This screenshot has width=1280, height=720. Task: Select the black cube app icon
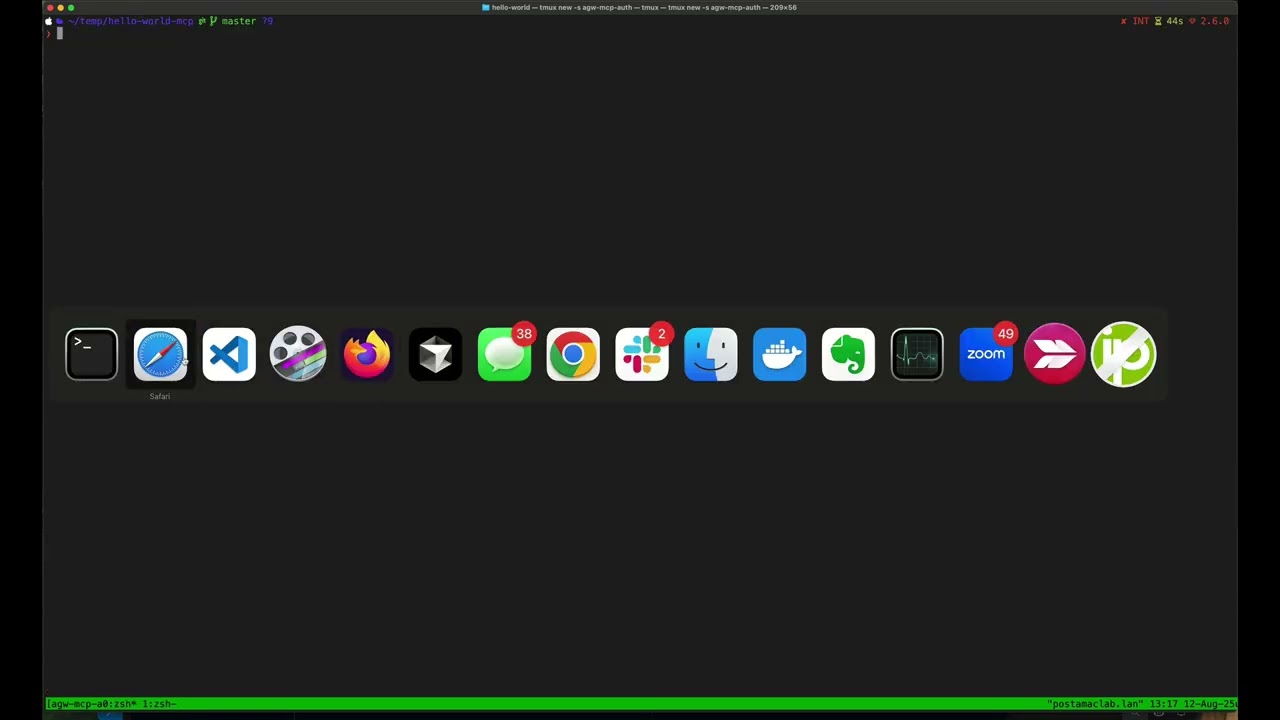[x=435, y=354]
